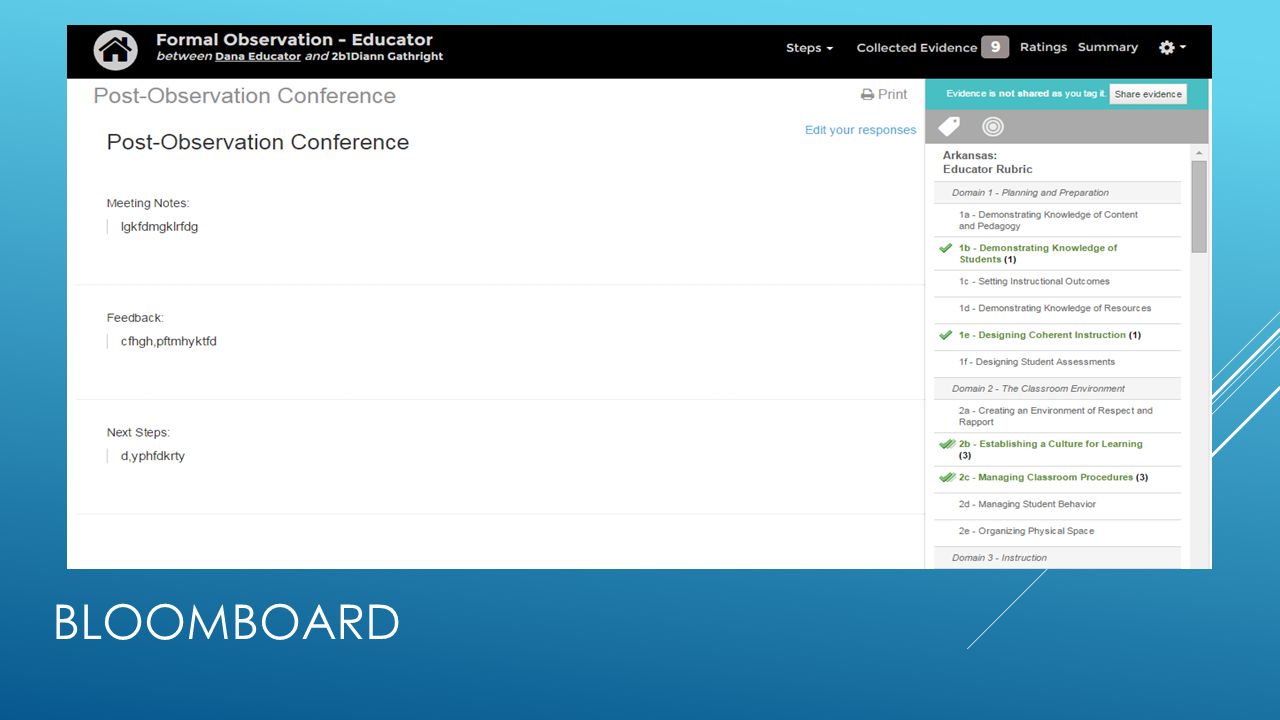Click the 2b1Diann Gathright name
1280x720 pixels.
coord(387,57)
